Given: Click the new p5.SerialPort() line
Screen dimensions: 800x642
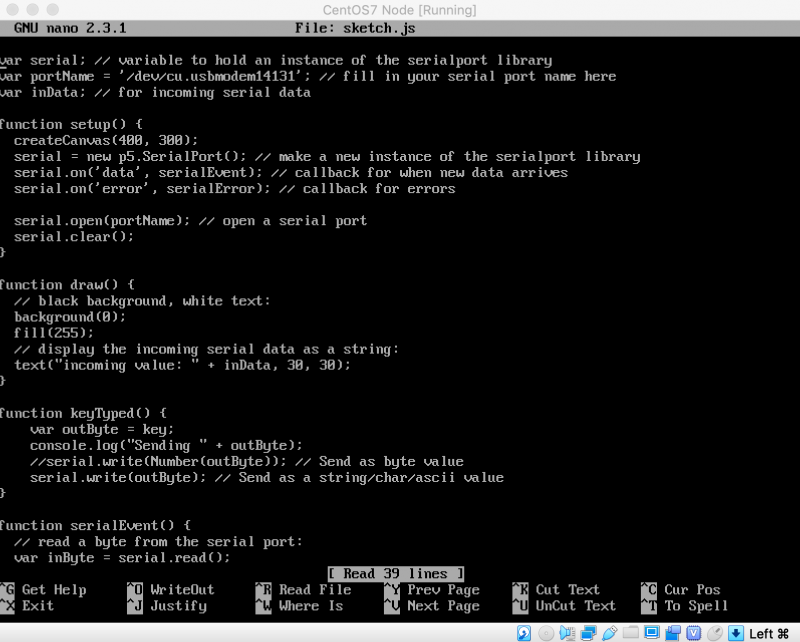Looking at the screenshot, I should tap(327, 157).
